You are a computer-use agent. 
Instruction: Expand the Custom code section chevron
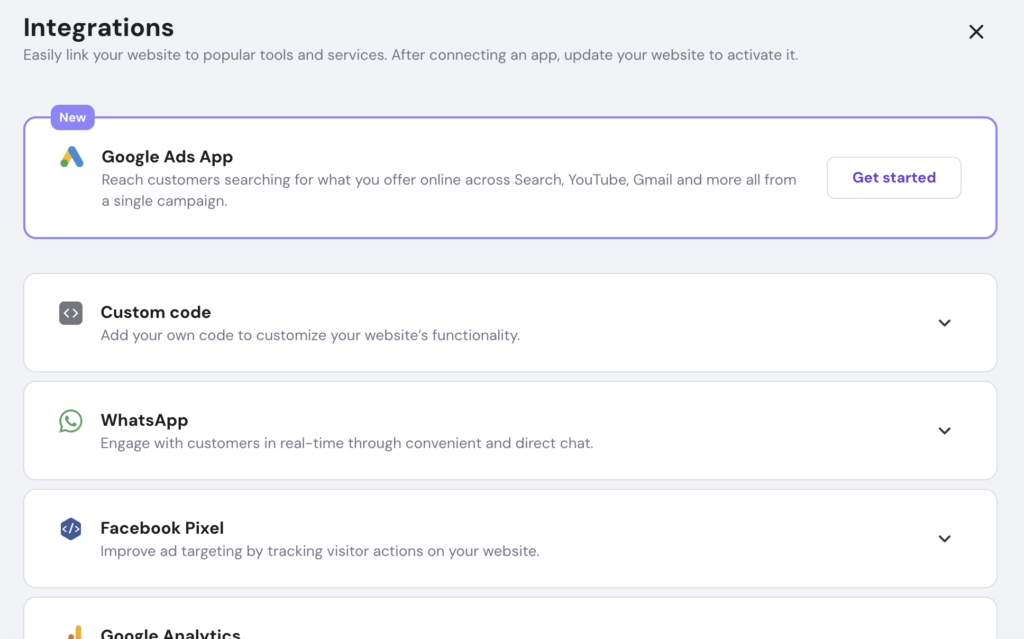tap(944, 323)
